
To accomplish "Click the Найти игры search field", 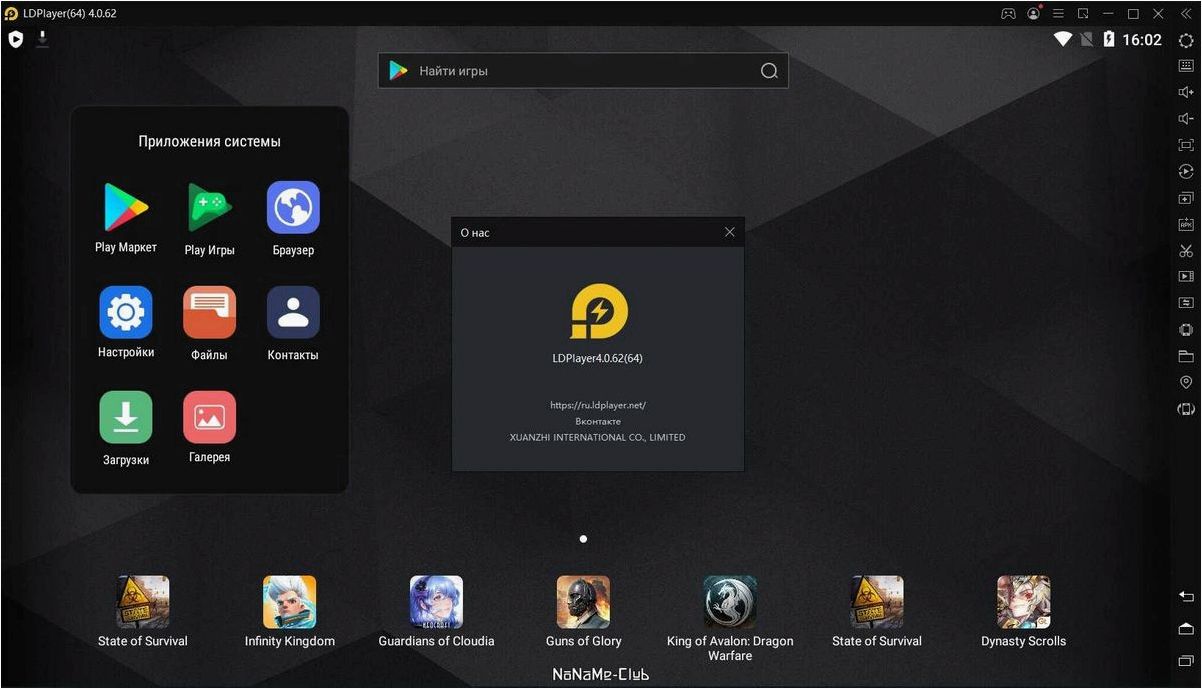I will point(583,71).
